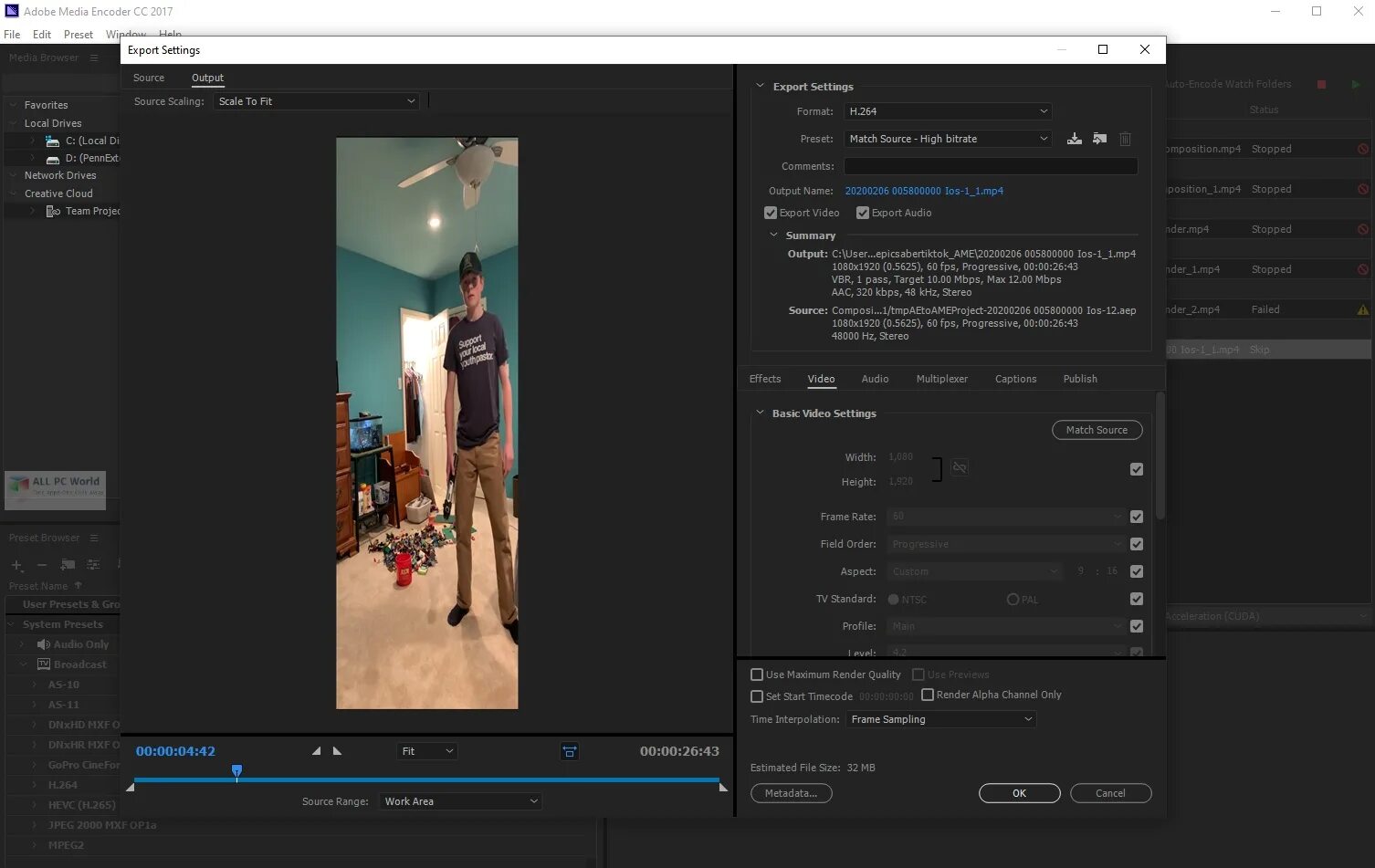Screen dimensions: 1375x868
Task: Switch to the Audio tab
Action: tap(875, 379)
